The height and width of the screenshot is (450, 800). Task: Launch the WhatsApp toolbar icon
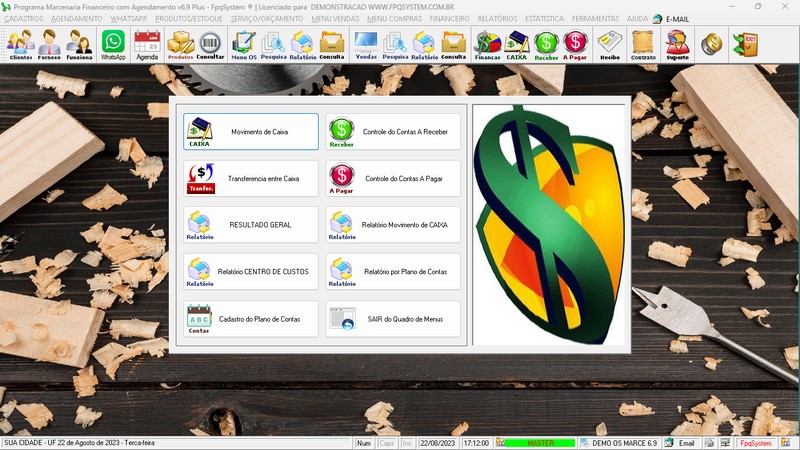(113, 45)
